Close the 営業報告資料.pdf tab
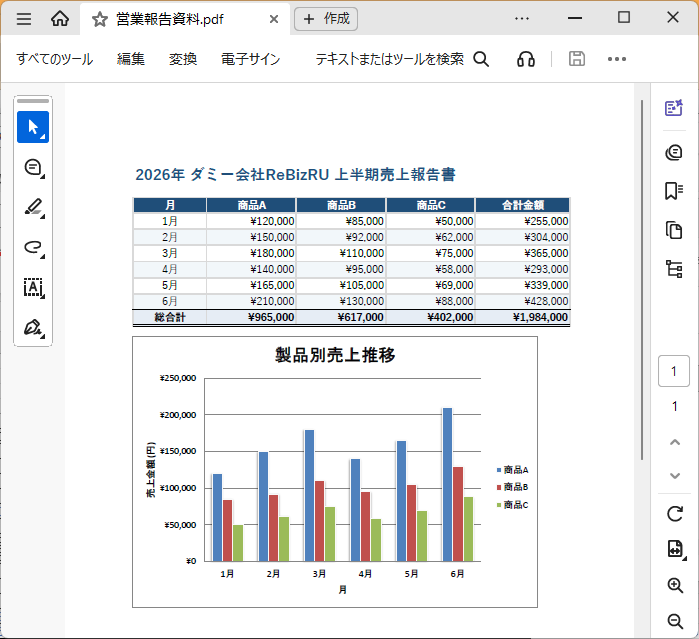This screenshot has height=639, width=699. (x=274, y=19)
